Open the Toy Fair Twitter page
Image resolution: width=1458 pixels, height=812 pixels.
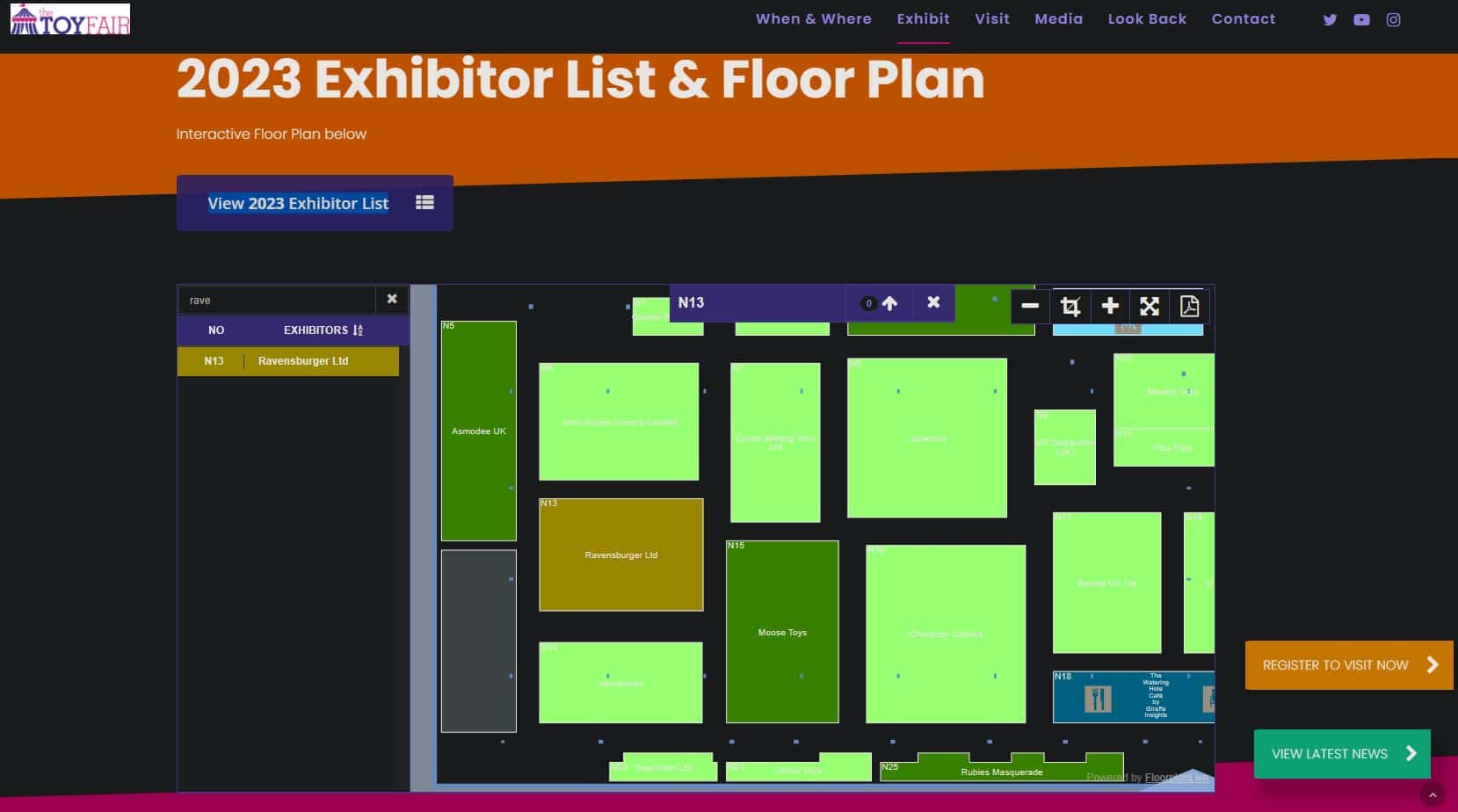pyautogui.click(x=1330, y=19)
